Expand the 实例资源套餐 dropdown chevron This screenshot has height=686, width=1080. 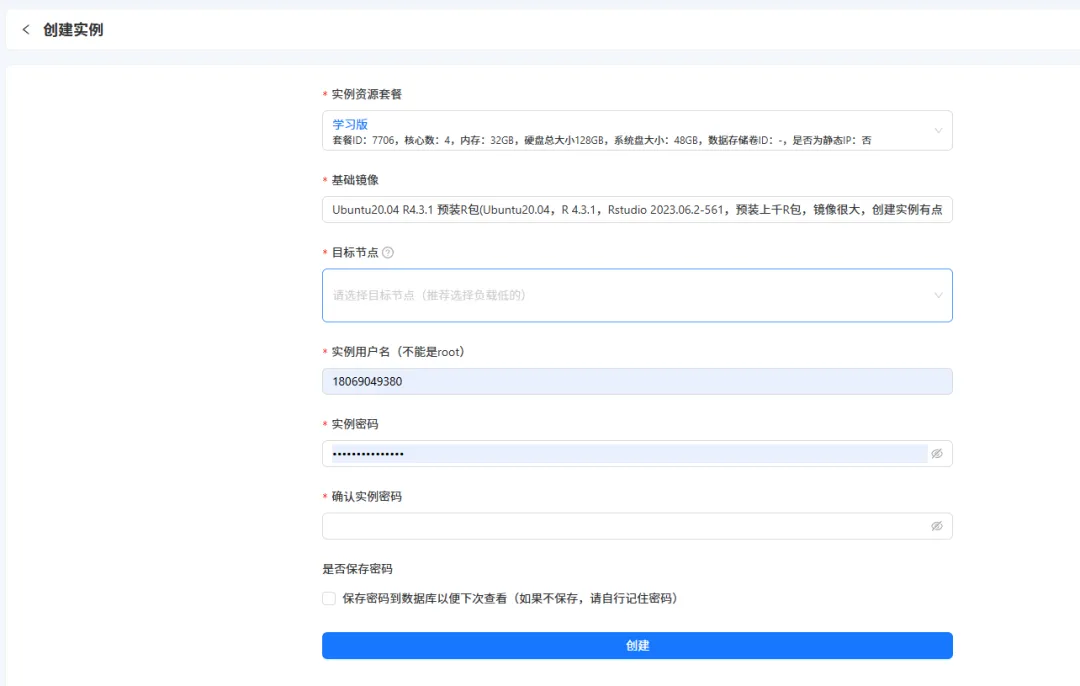click(938, 131)
